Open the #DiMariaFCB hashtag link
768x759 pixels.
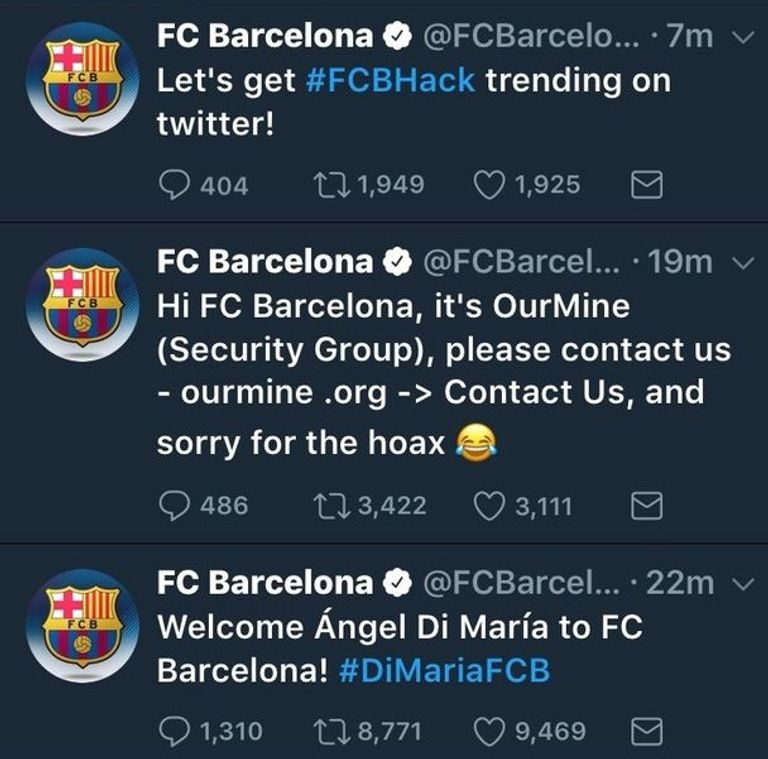click(x=443, y=671)
